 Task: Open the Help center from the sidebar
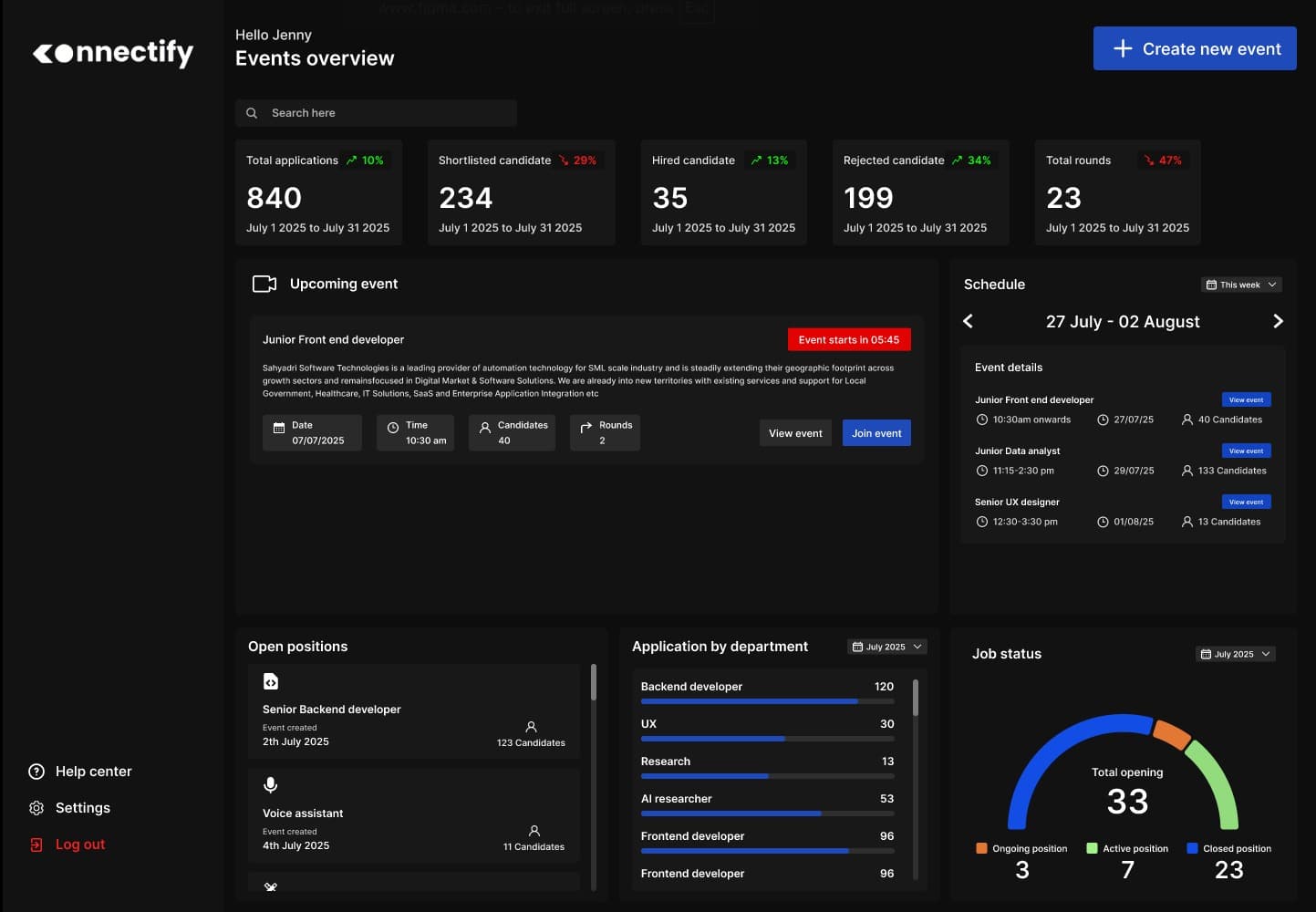point(93,771)
